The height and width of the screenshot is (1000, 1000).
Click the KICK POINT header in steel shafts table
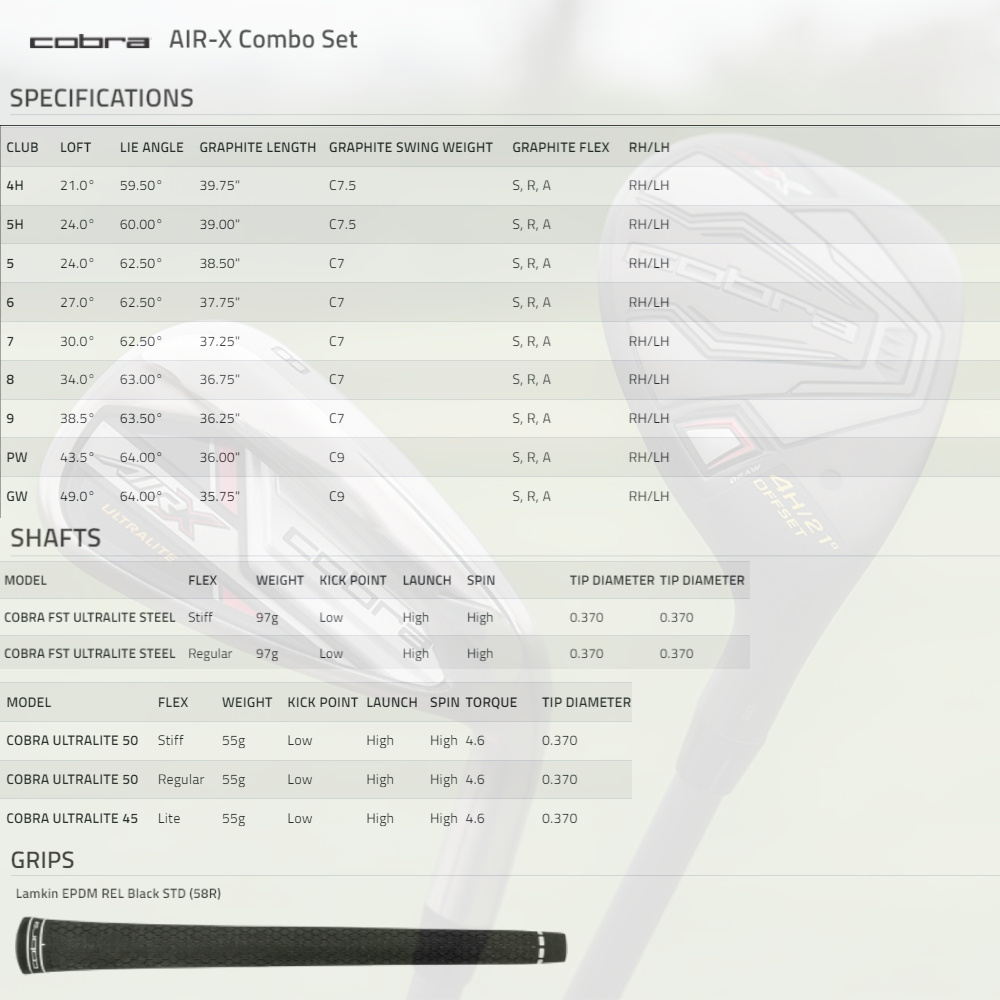pos(352,580)
